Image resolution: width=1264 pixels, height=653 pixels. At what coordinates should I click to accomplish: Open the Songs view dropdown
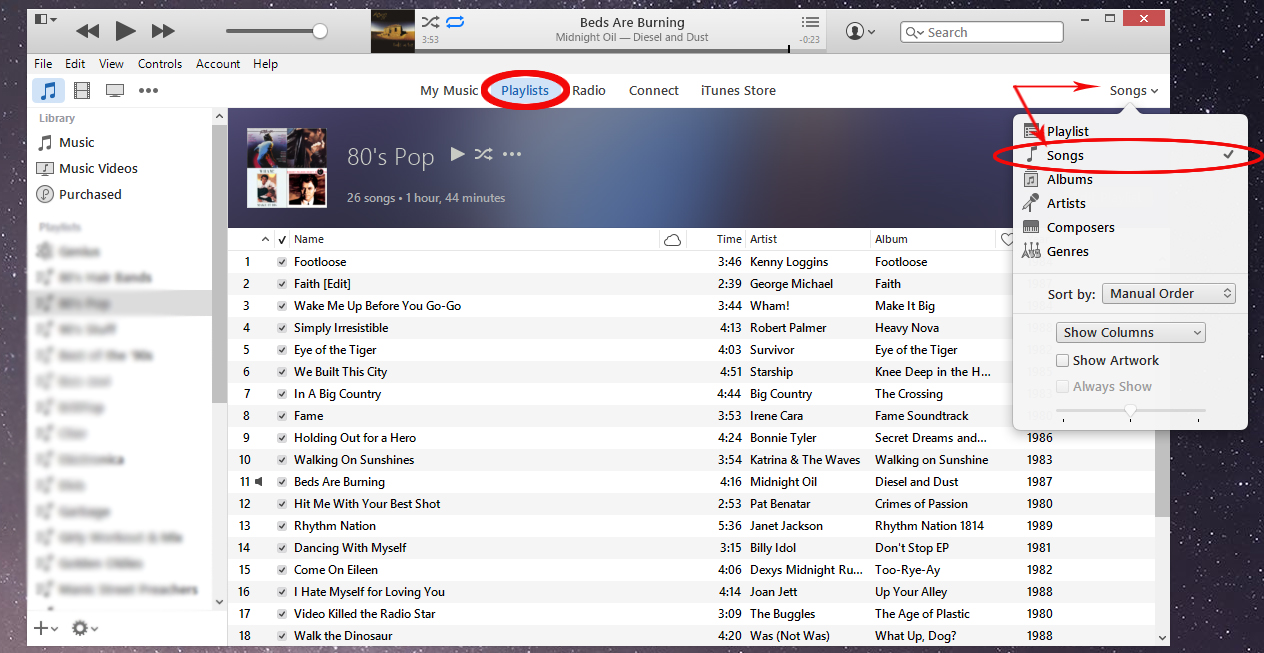pos(1134,90)
